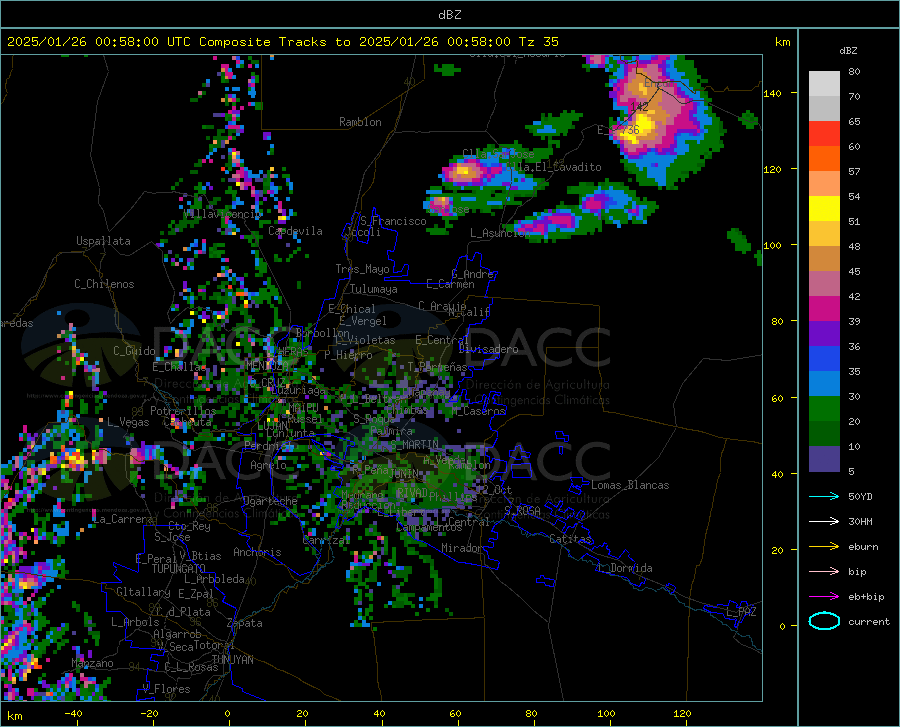Click the 'Anchoris' map label
This screenshot has width=900, height=727.
pos(257,552)
